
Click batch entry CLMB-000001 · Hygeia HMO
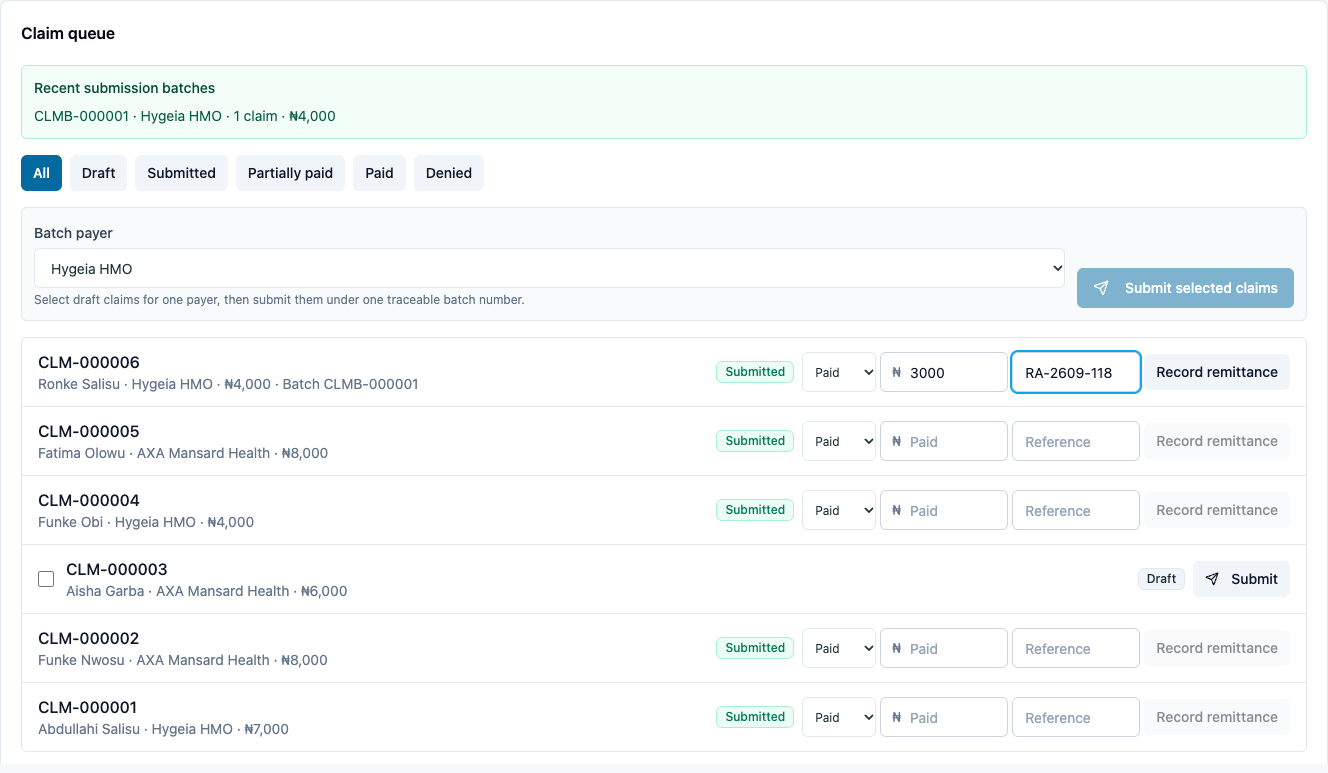point(185,116)
